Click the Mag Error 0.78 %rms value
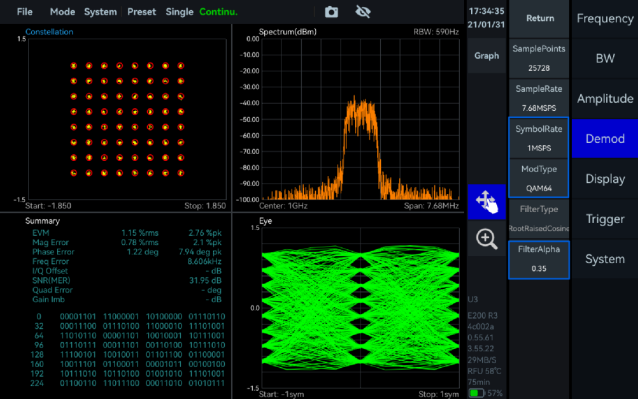 [x=140, y=242]
